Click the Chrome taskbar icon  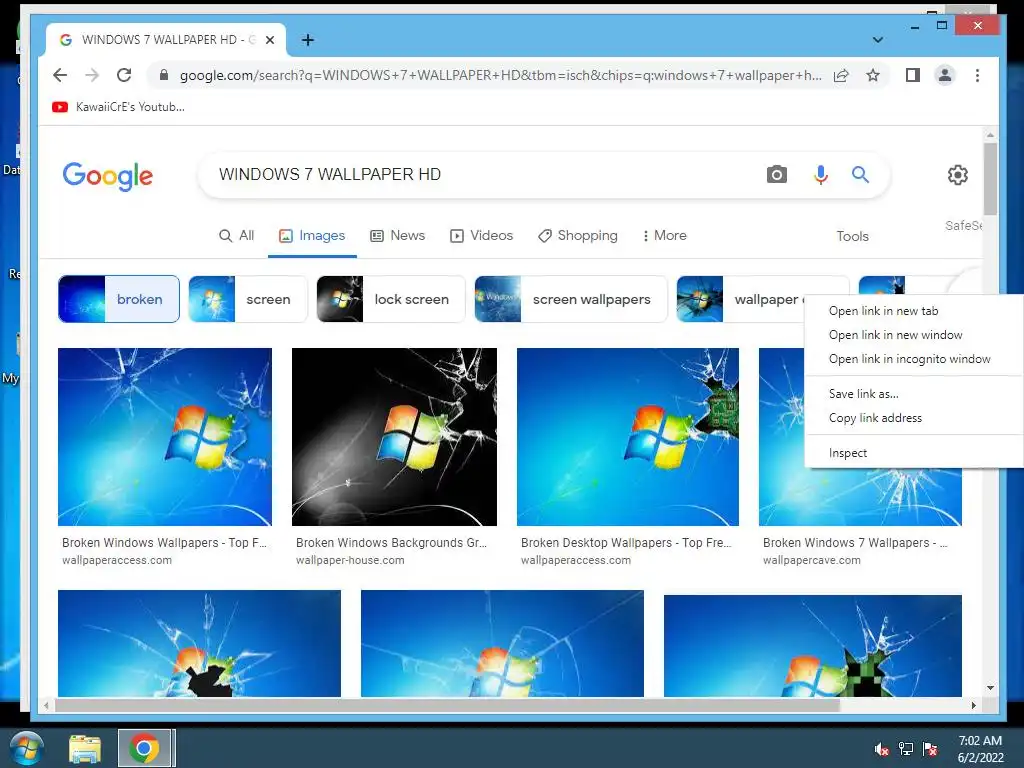coord(144,748)
